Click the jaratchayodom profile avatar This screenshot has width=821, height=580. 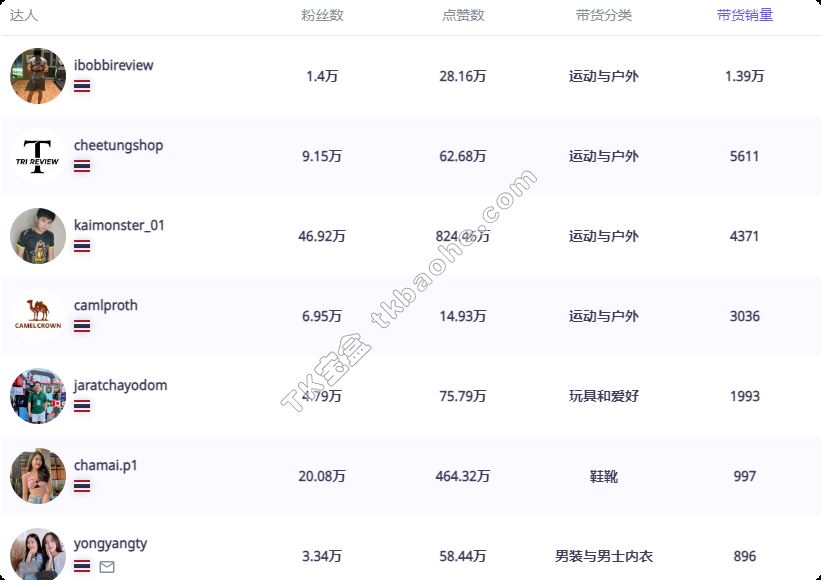pyautogui.click(x=38, y=396)
